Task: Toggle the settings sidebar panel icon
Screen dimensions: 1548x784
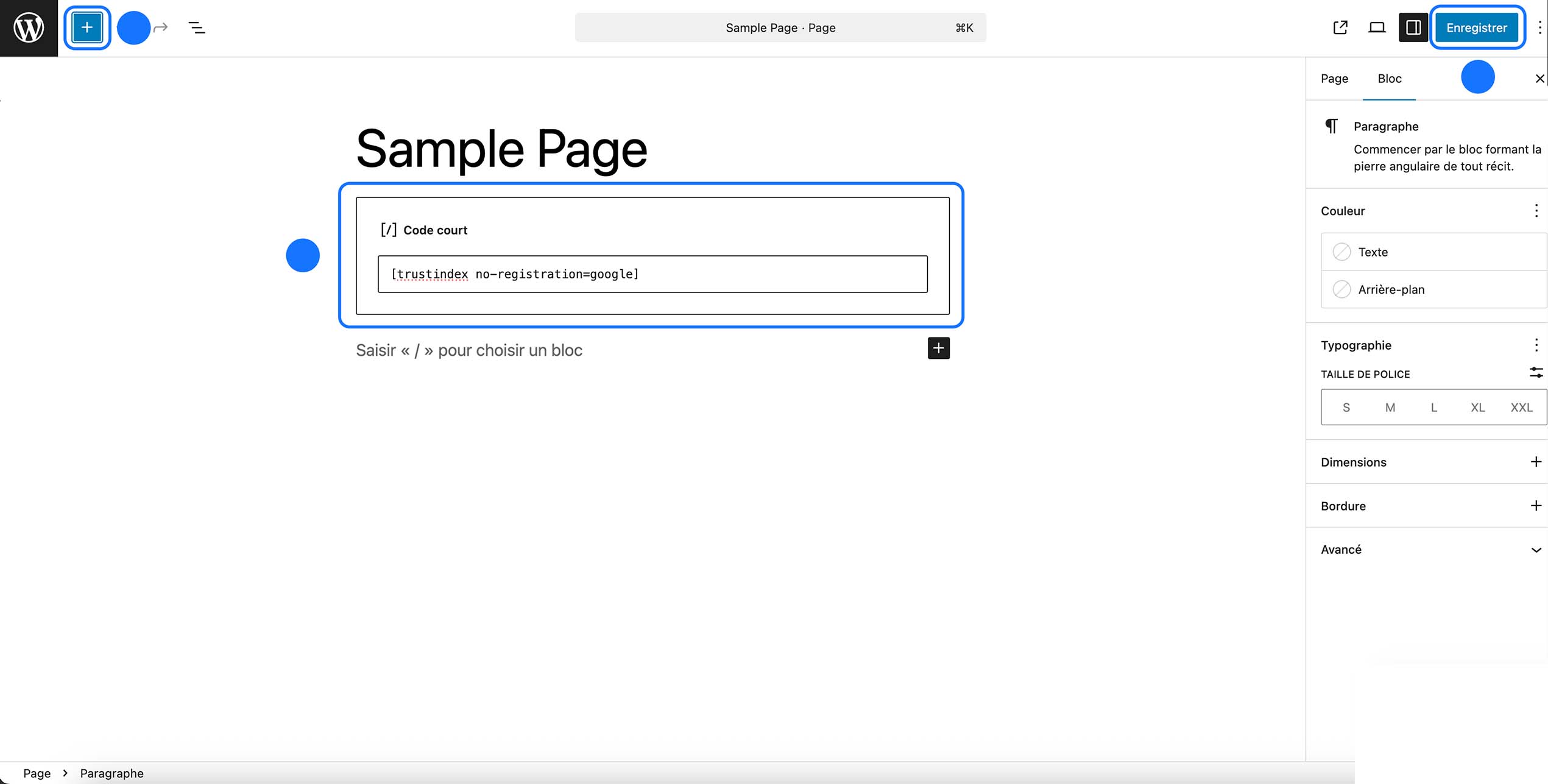Action: (1413, 27)
